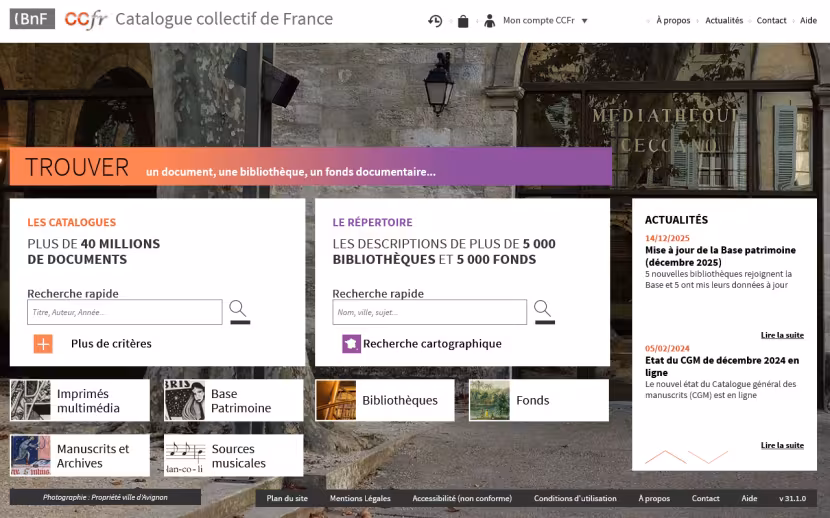Open Mon compte CCFr menu label
Image resolution: width=830 pixels, height=518 pixels.
point(538,21)
